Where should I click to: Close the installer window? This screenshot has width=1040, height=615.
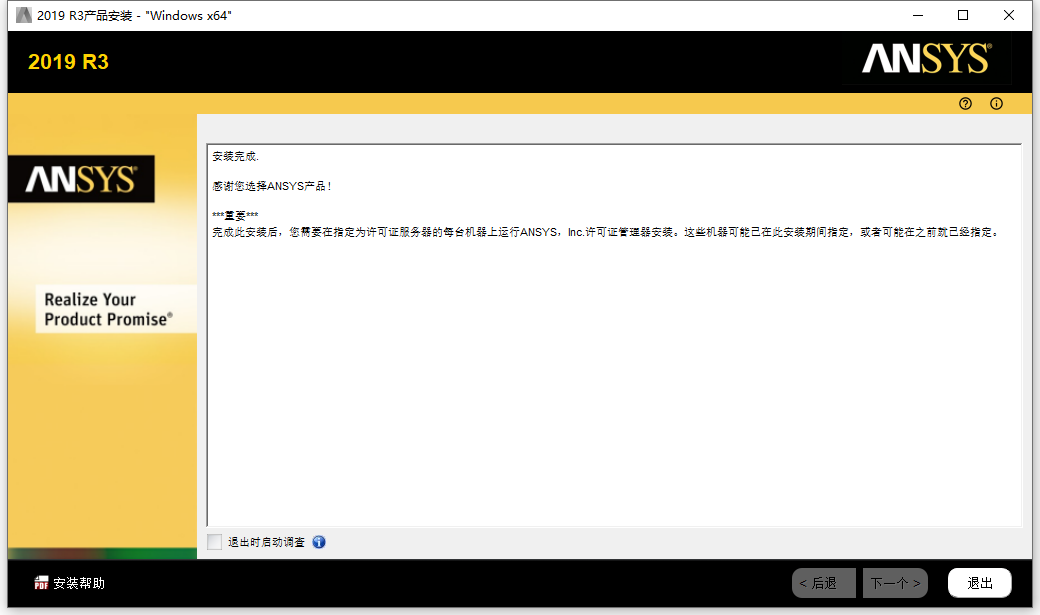click(1009, 15)
